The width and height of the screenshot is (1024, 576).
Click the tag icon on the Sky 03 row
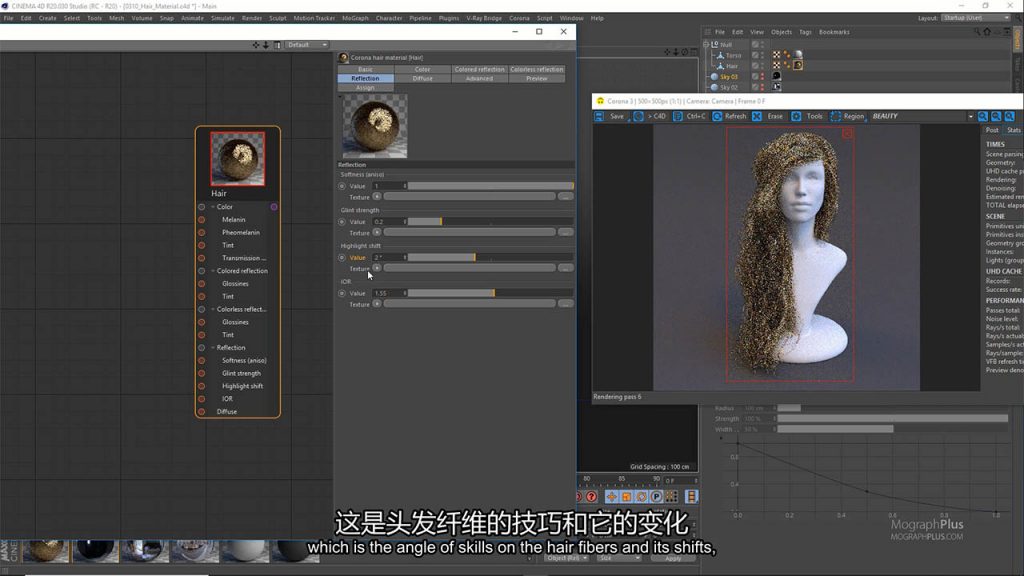coord(776,76)
